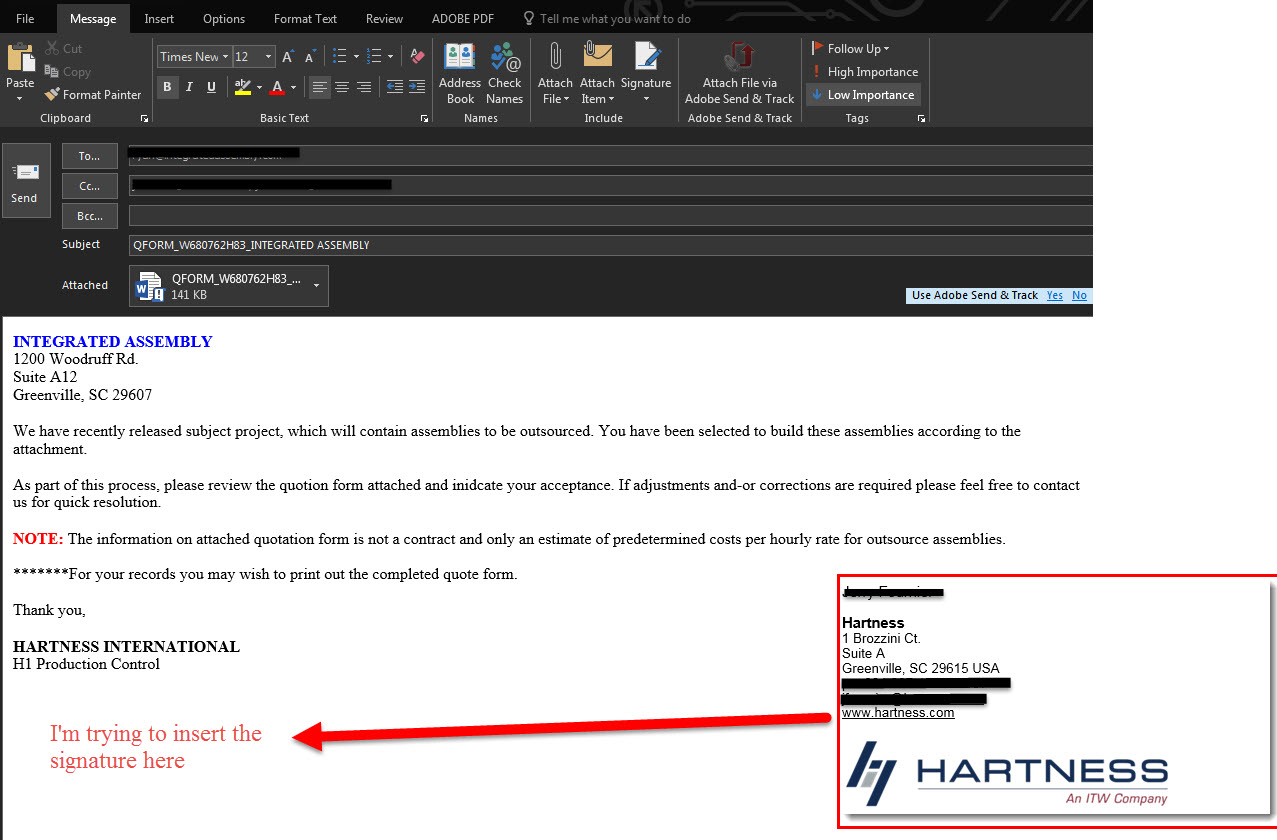Click the Cut scissors icon
This screenshot has height=840, width=1277.
pyautogui.click(x=52, y=48)
